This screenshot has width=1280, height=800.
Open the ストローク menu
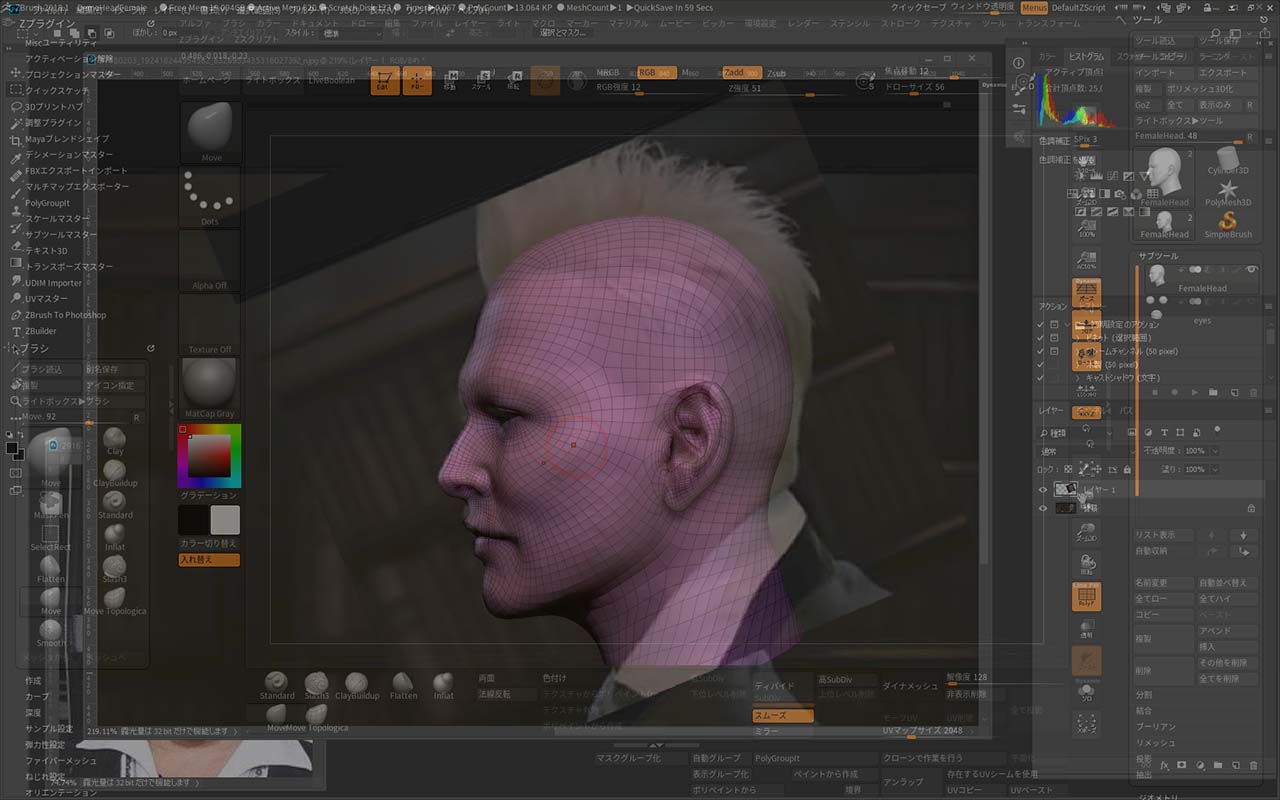point(901,23)
